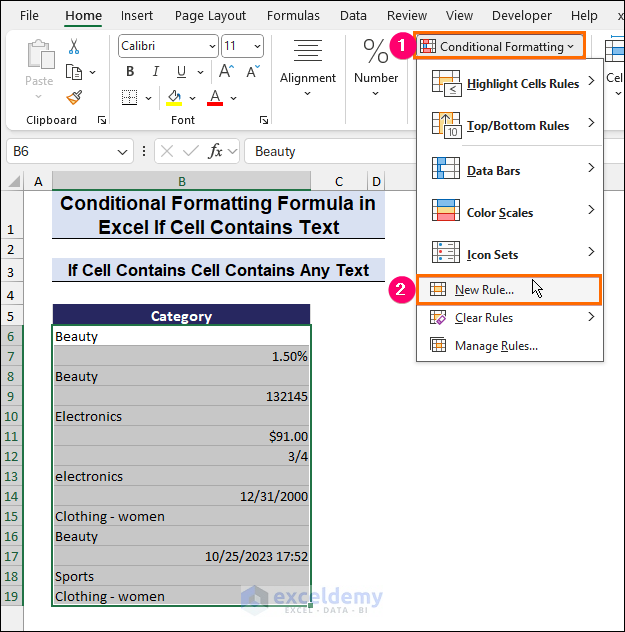Select row 10 header
This screenshot has width=625, height=632.
tap(11, 416)
